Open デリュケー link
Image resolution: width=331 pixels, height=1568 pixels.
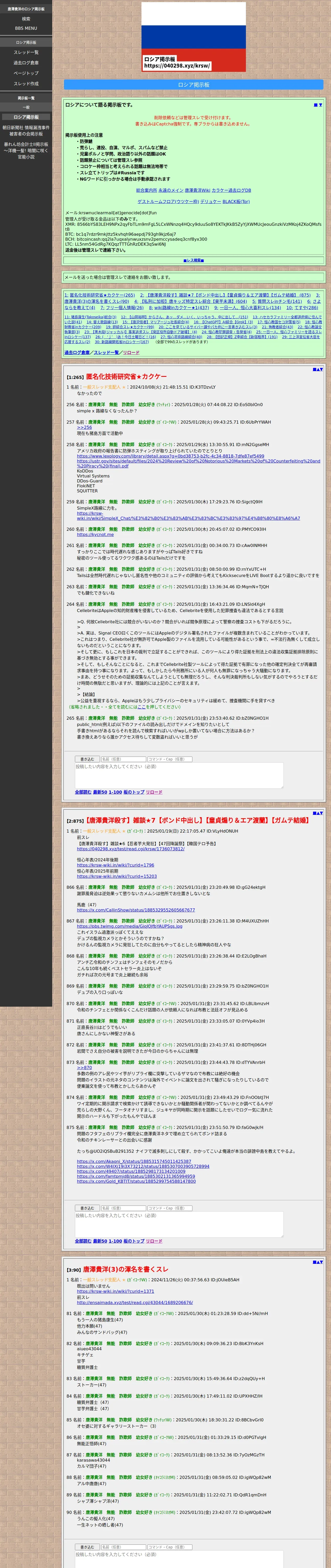click(210, 201)
